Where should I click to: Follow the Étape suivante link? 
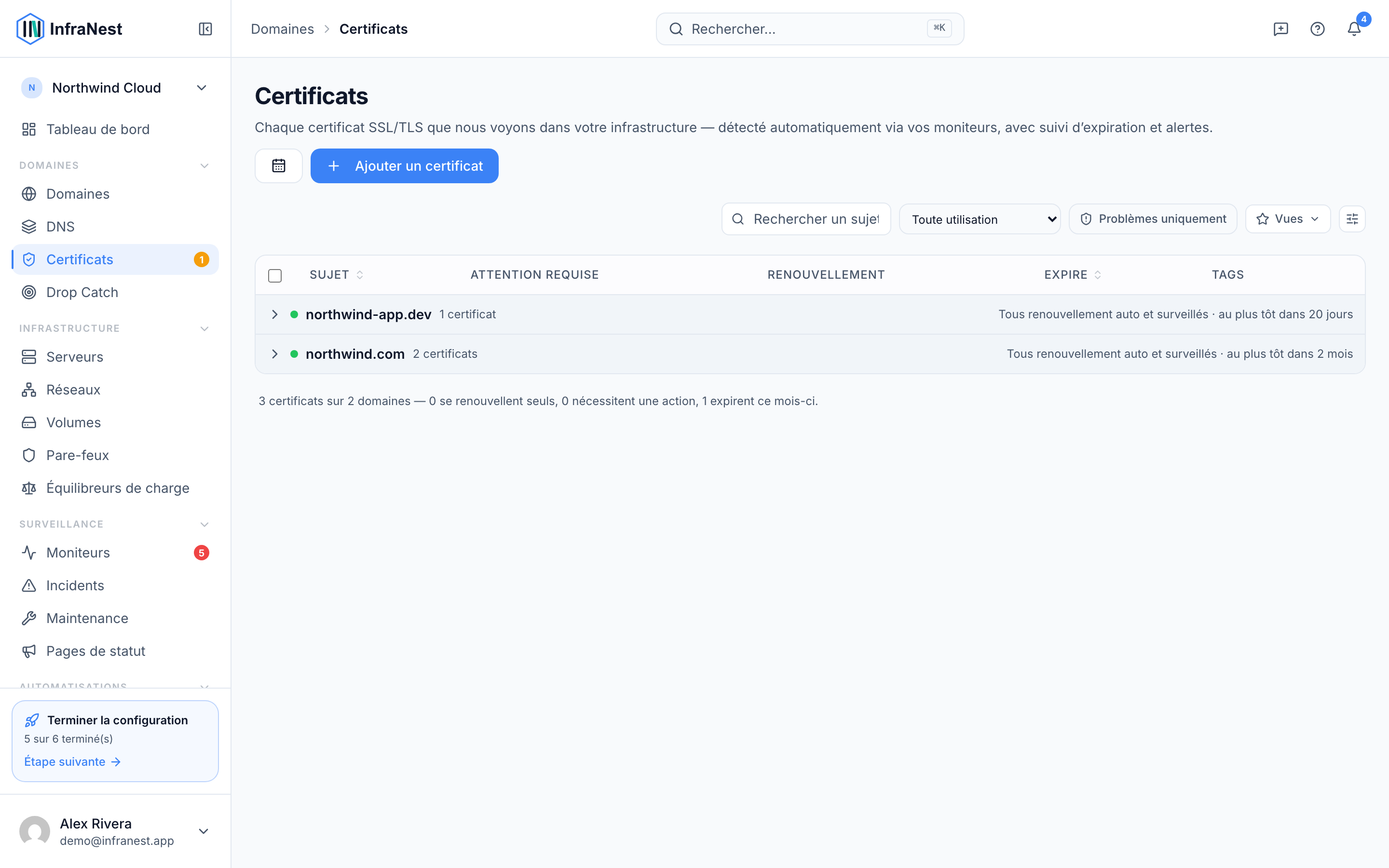click(x=72, y=762)
